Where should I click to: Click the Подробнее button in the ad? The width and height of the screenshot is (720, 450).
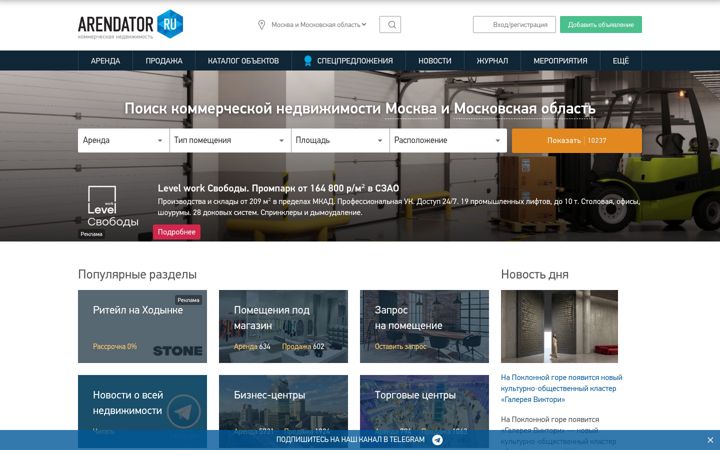(176, 232)
